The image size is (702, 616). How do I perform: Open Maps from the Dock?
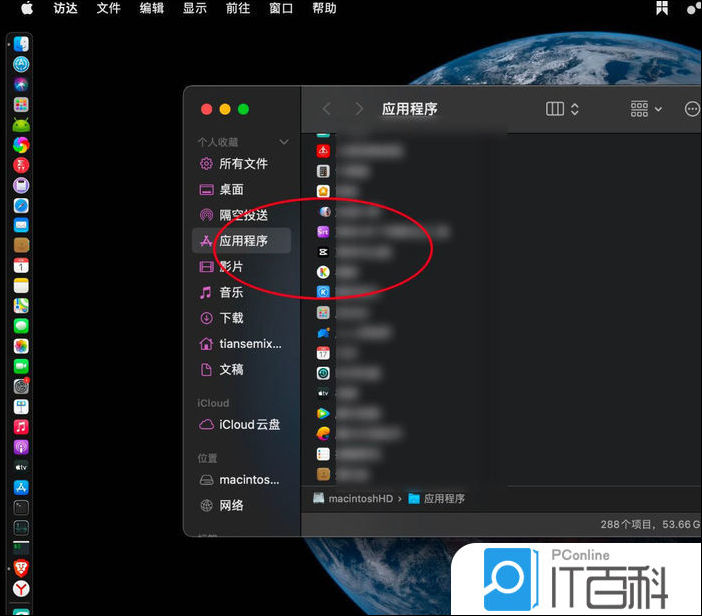[21, 306]
